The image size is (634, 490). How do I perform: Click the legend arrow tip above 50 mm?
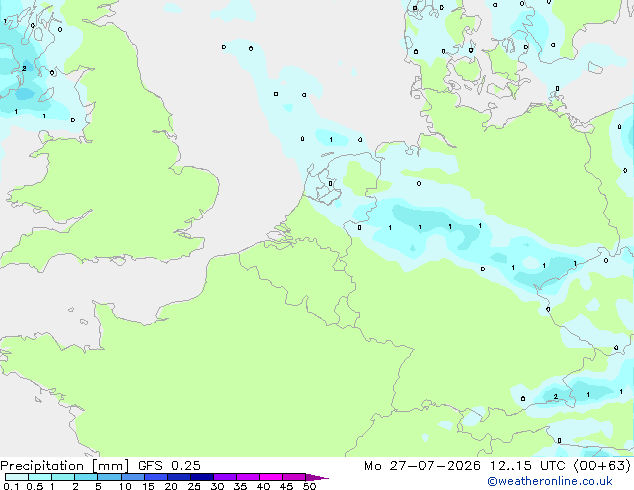point(317,477)
